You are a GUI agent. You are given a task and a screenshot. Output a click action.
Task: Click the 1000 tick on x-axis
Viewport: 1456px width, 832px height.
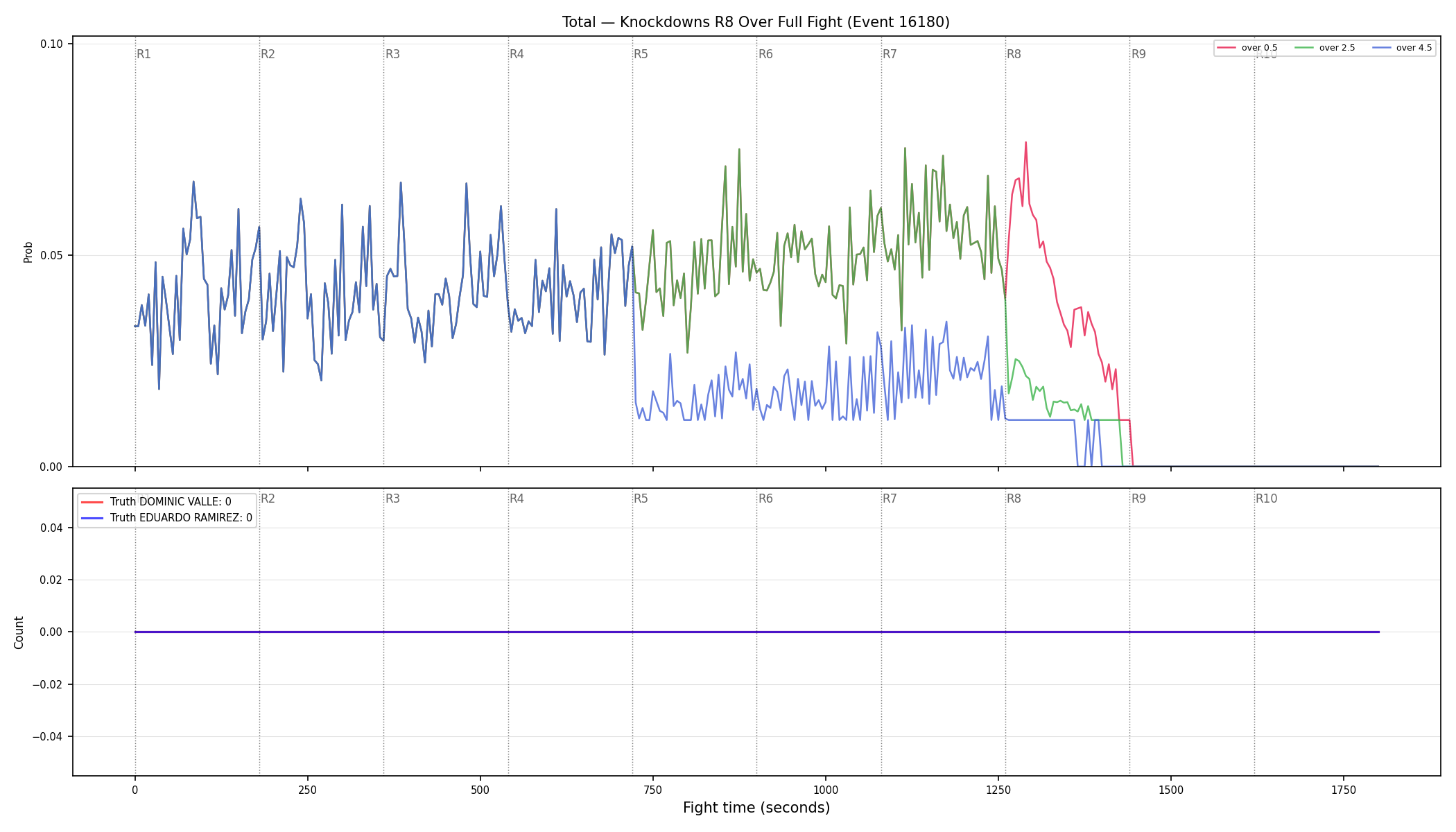pos(825,790)
